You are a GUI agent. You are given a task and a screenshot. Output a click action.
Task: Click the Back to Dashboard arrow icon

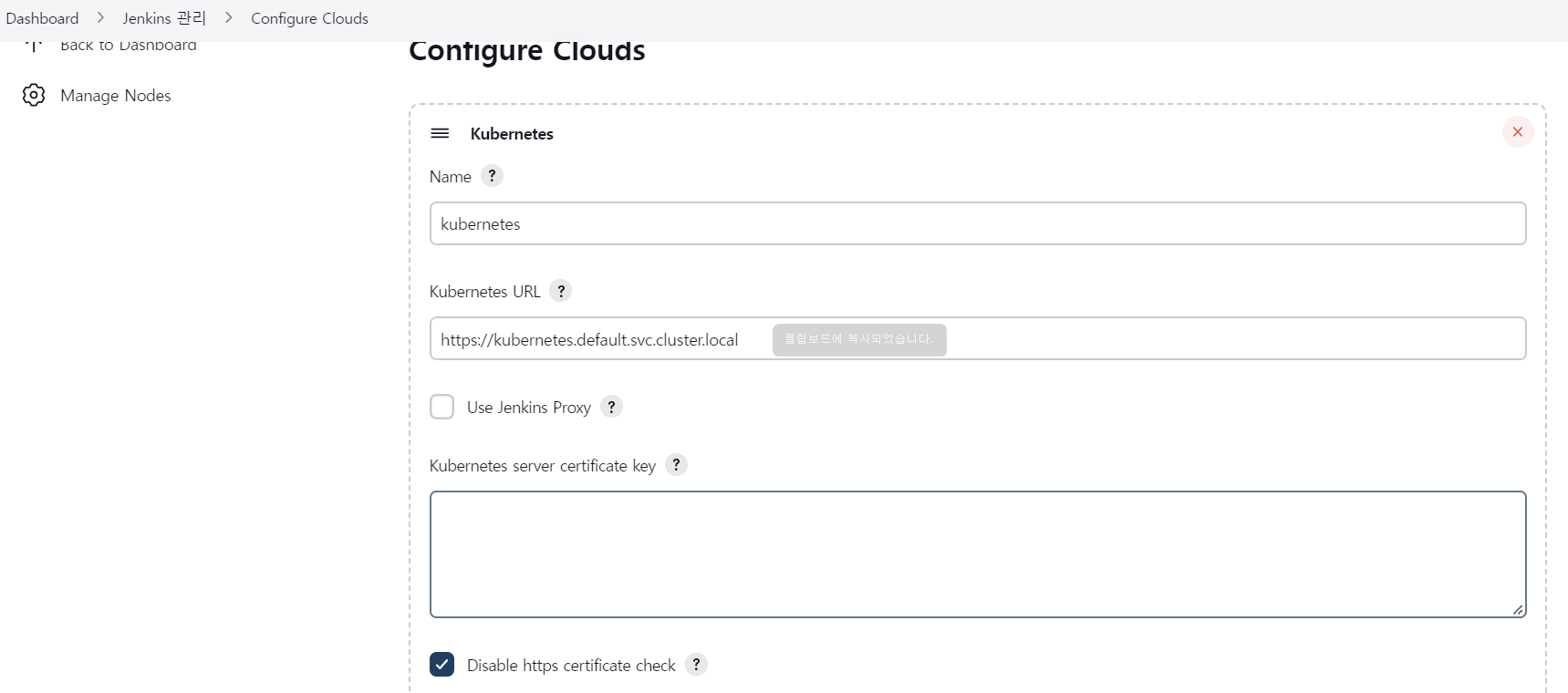(x=34, y=46)
